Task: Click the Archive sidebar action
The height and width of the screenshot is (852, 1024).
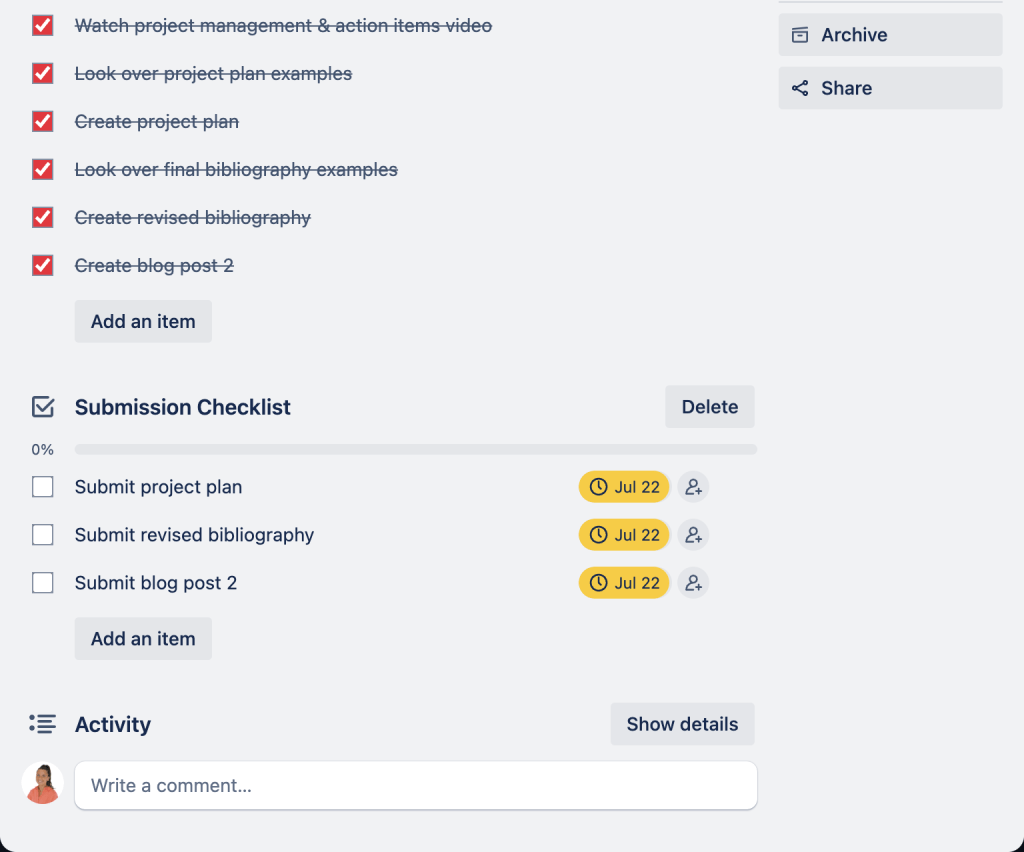Action: tap(890, 35)
